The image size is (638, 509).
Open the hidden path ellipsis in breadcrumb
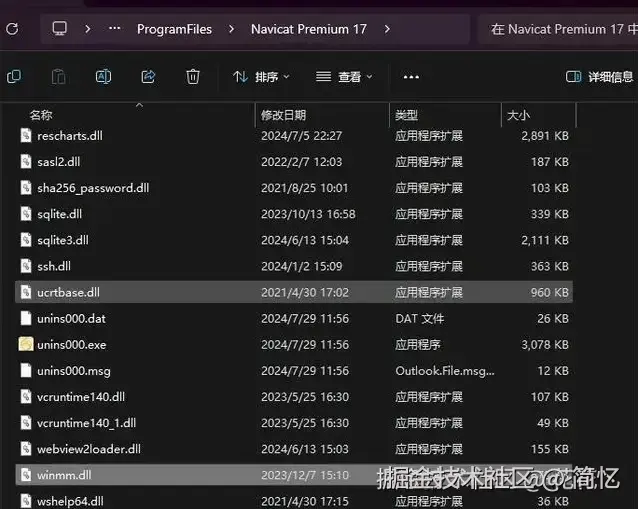(x=115, y=28)
